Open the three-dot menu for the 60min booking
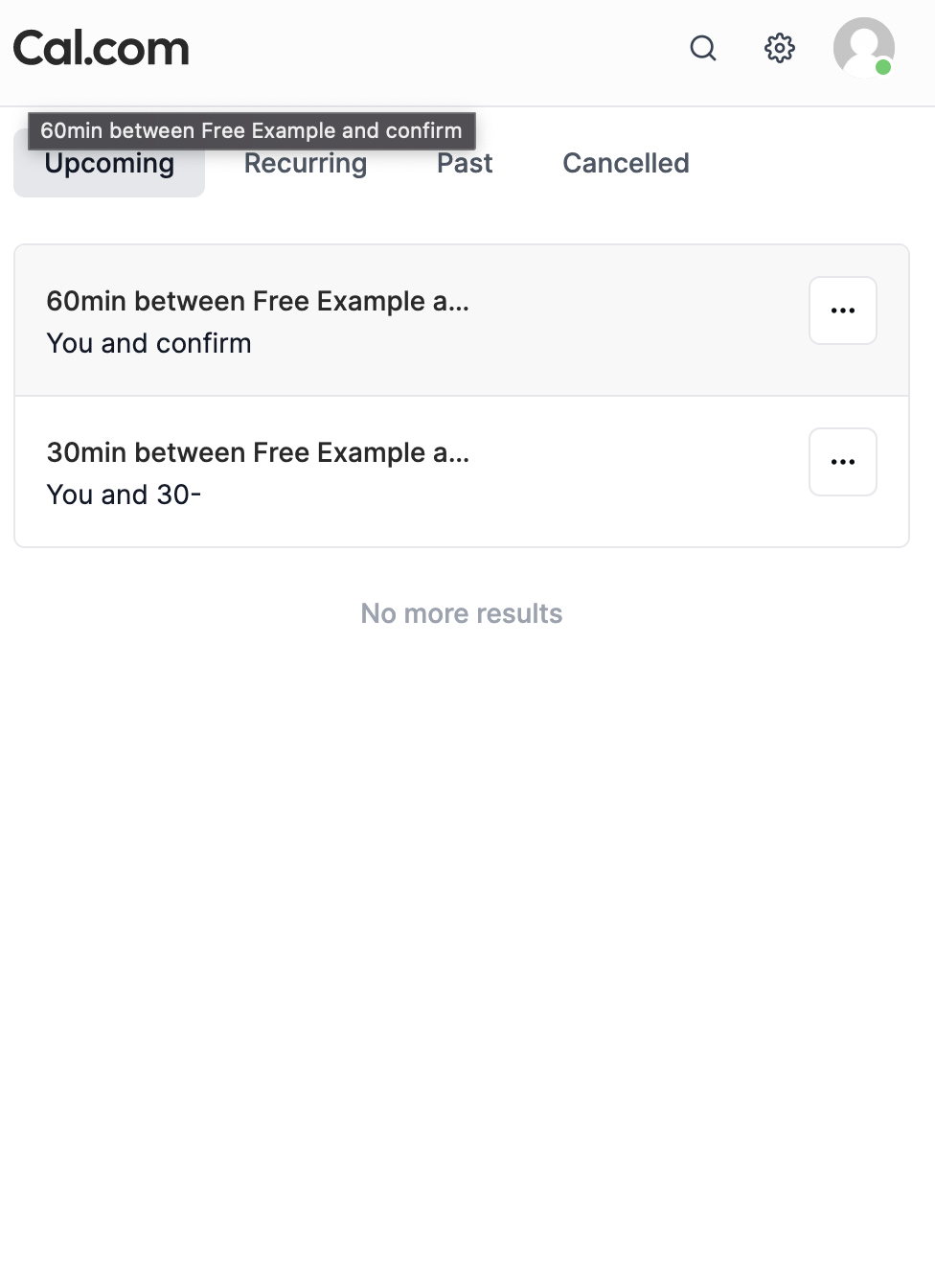Viewport: 935px width, 1288px height. 843,310
